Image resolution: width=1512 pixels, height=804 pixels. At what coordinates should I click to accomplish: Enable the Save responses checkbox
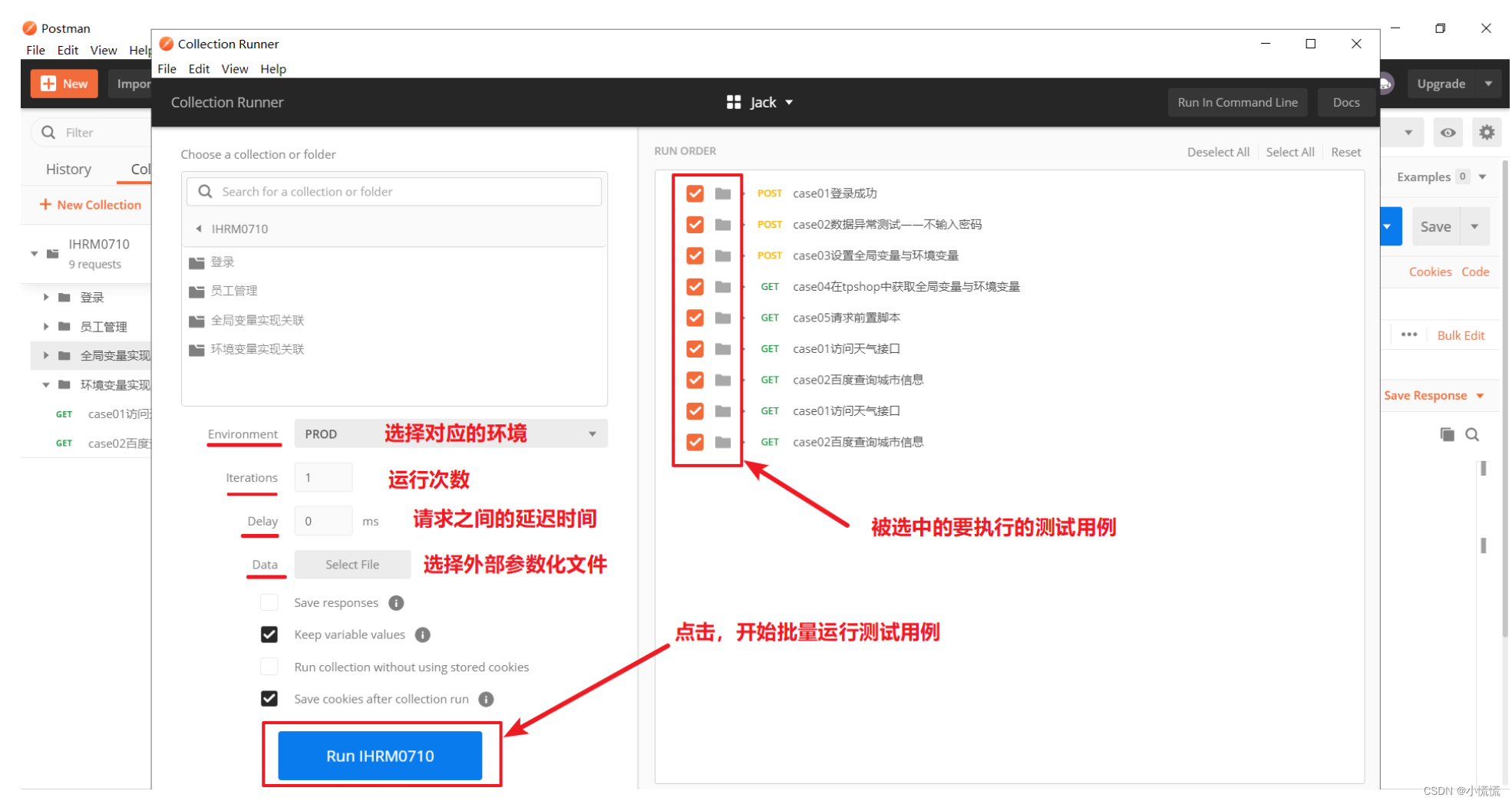pos(269,602)
